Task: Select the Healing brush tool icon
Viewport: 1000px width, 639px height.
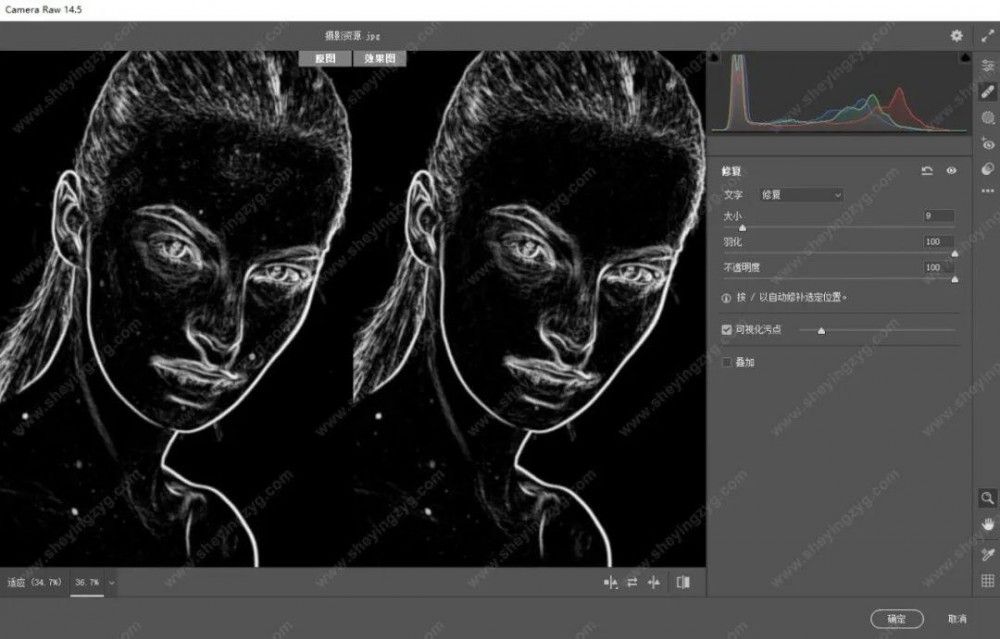Action: pyautogui.click(x=988, y=91)
